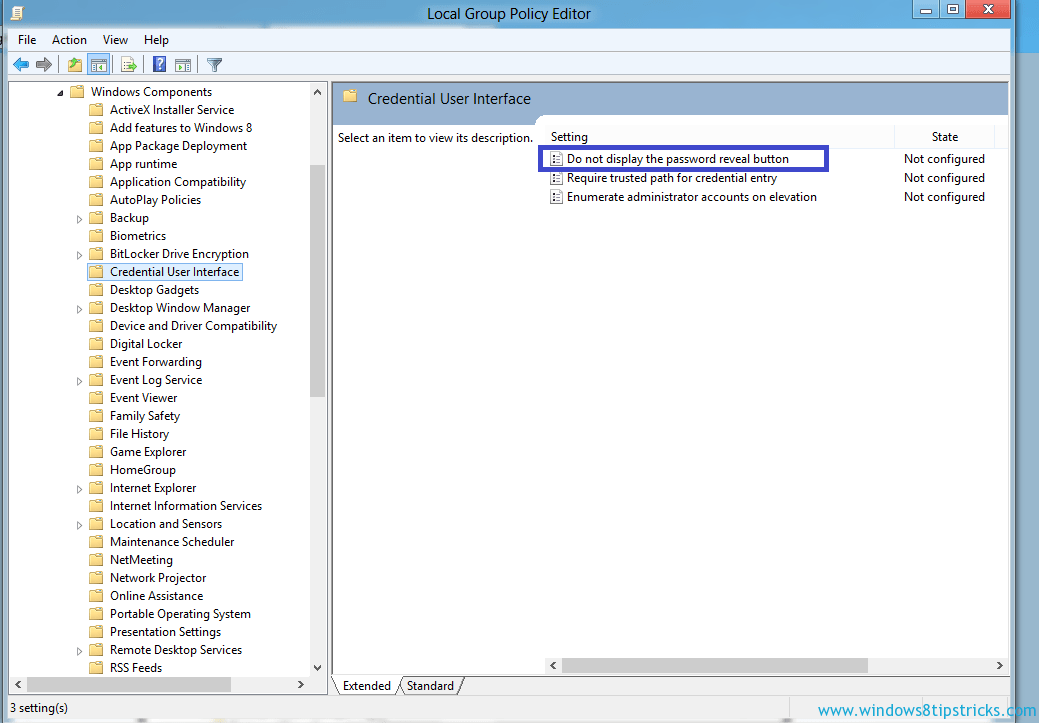Open Help using the blue question mark icon

(159, 64)
